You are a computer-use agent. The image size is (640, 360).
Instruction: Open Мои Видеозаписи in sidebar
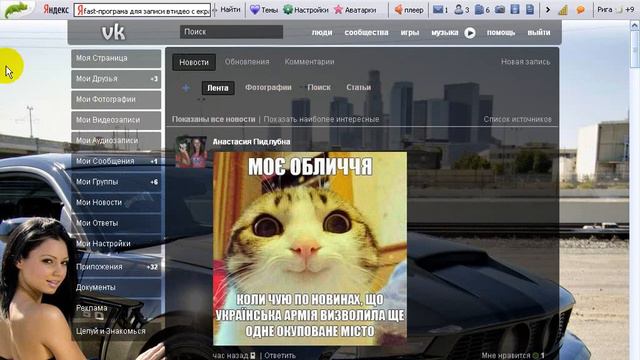click(x=116, y=120)
